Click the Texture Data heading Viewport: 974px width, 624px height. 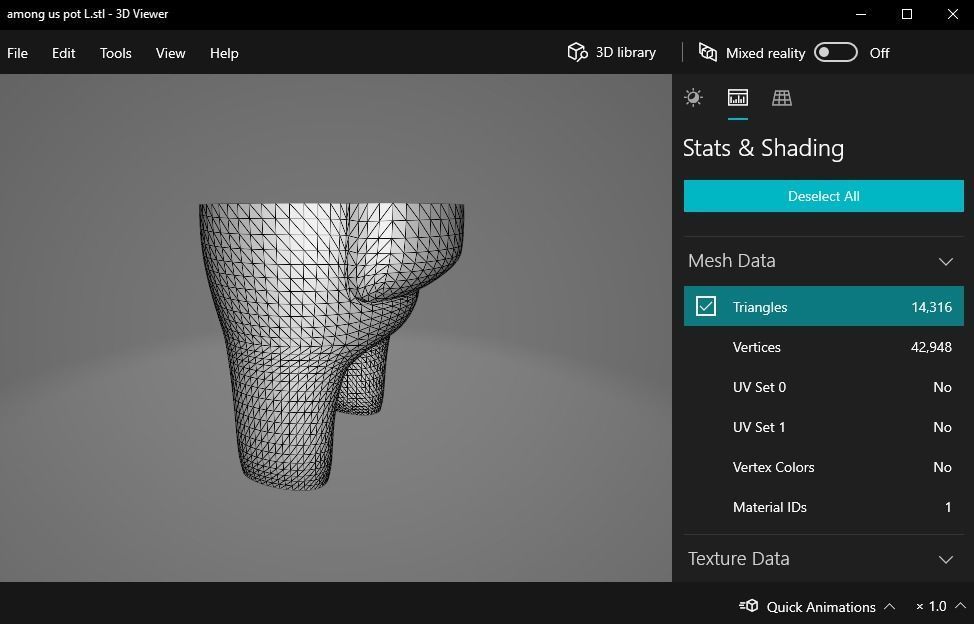click(x=739, y=559)
